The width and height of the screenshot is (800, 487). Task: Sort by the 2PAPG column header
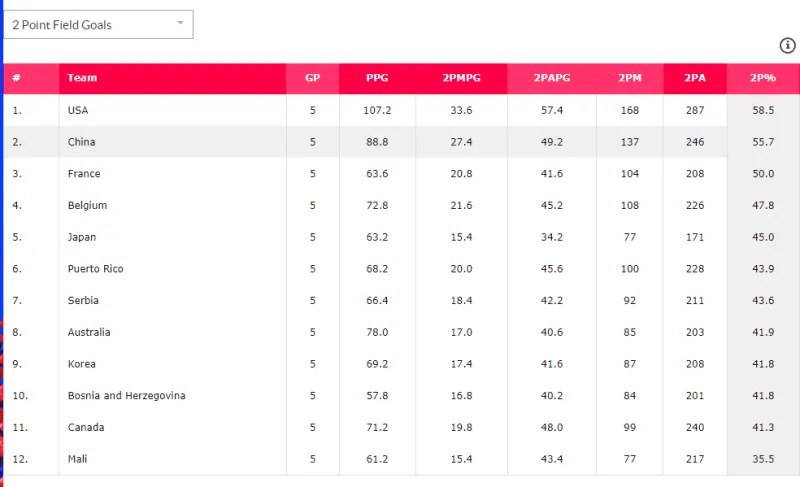pos(552,78)
